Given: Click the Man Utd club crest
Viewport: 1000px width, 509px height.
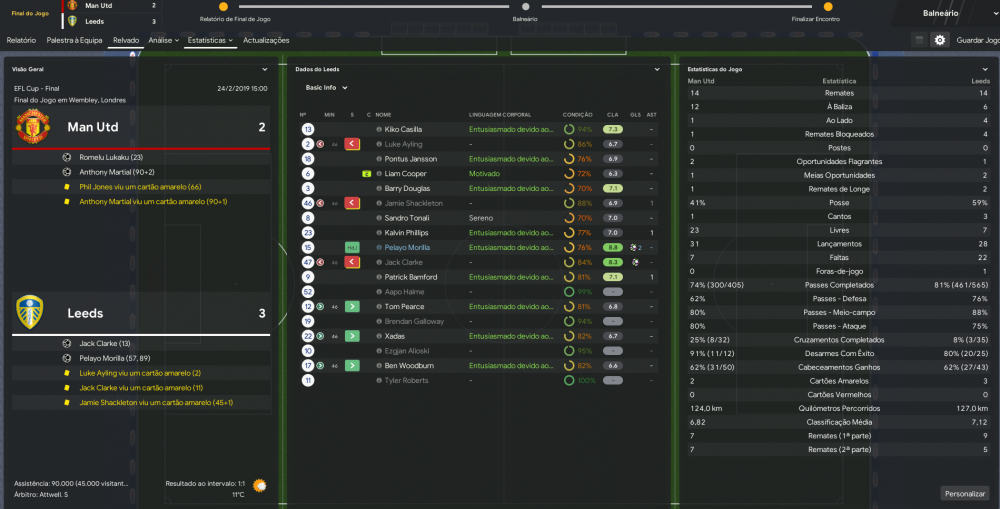Looking at the screenshot, I should 33,126.
